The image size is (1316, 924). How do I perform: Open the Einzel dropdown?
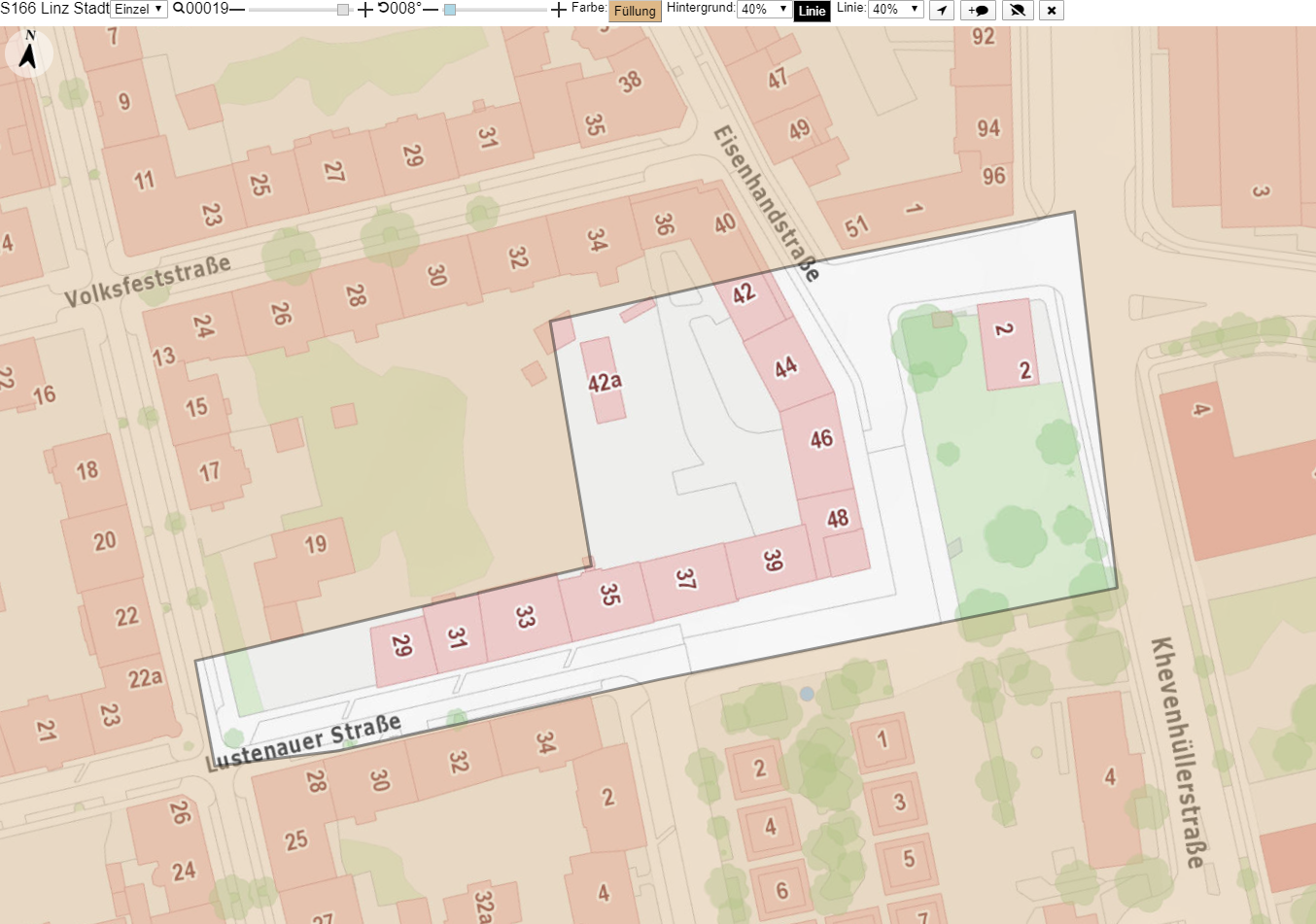(139, 10)
